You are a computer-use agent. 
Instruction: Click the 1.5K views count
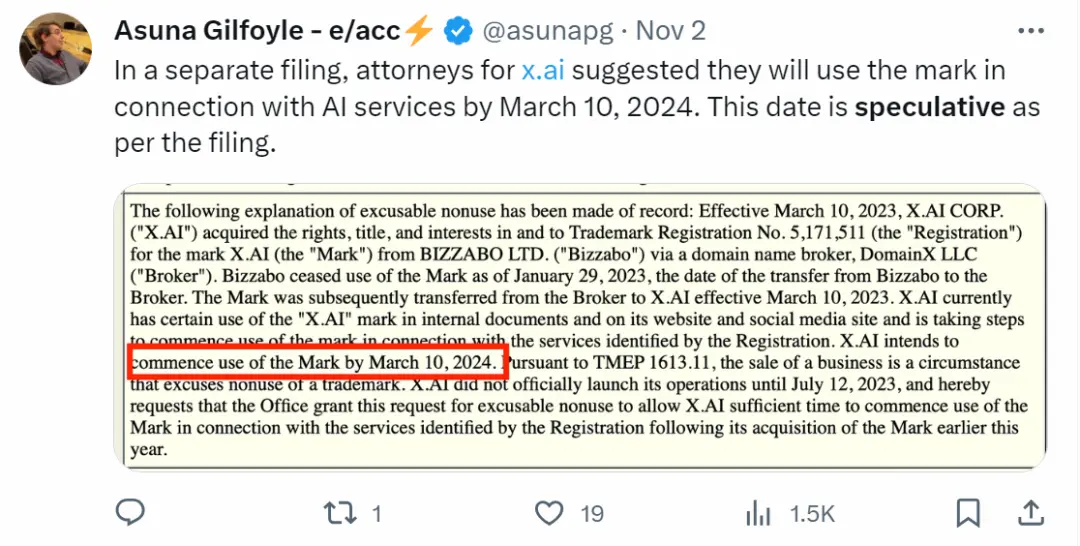click(x=812, y=514)
